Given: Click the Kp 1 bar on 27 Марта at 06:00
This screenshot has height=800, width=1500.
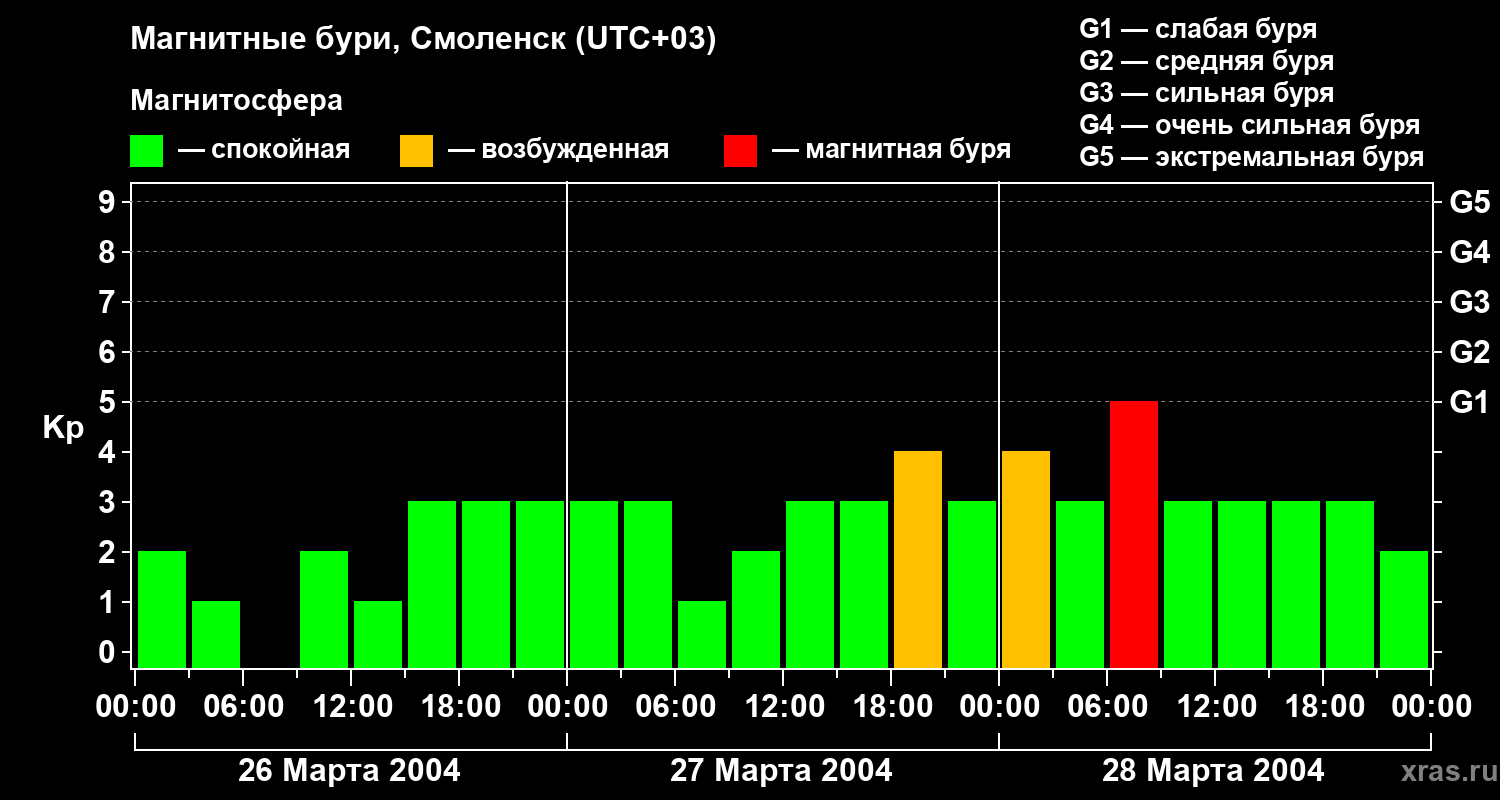Looking at the screenshot, I should 702,634.
